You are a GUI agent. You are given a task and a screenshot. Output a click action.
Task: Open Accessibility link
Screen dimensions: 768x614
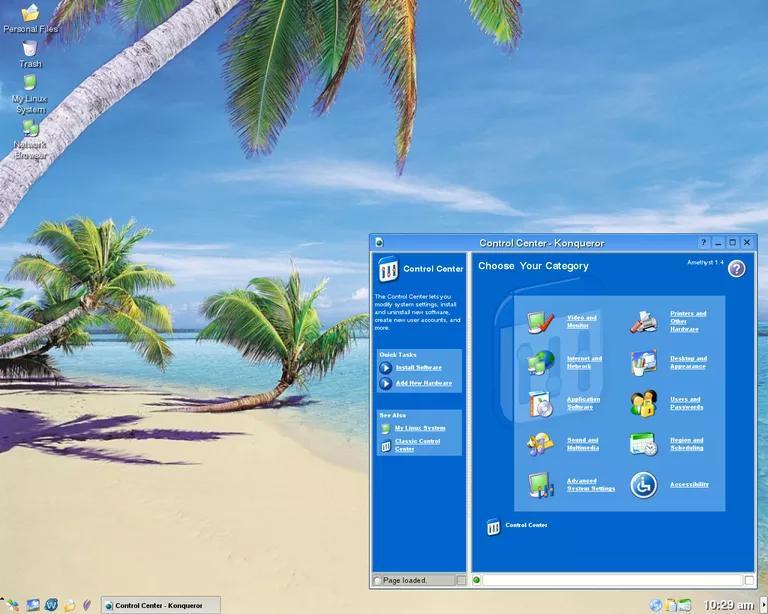tap(689, 484)
